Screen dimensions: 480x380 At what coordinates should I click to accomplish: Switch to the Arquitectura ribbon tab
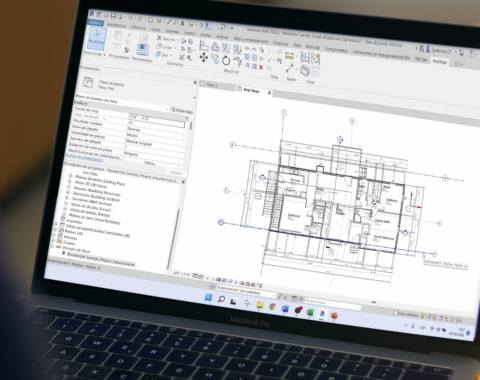click(x=116, y=25)
